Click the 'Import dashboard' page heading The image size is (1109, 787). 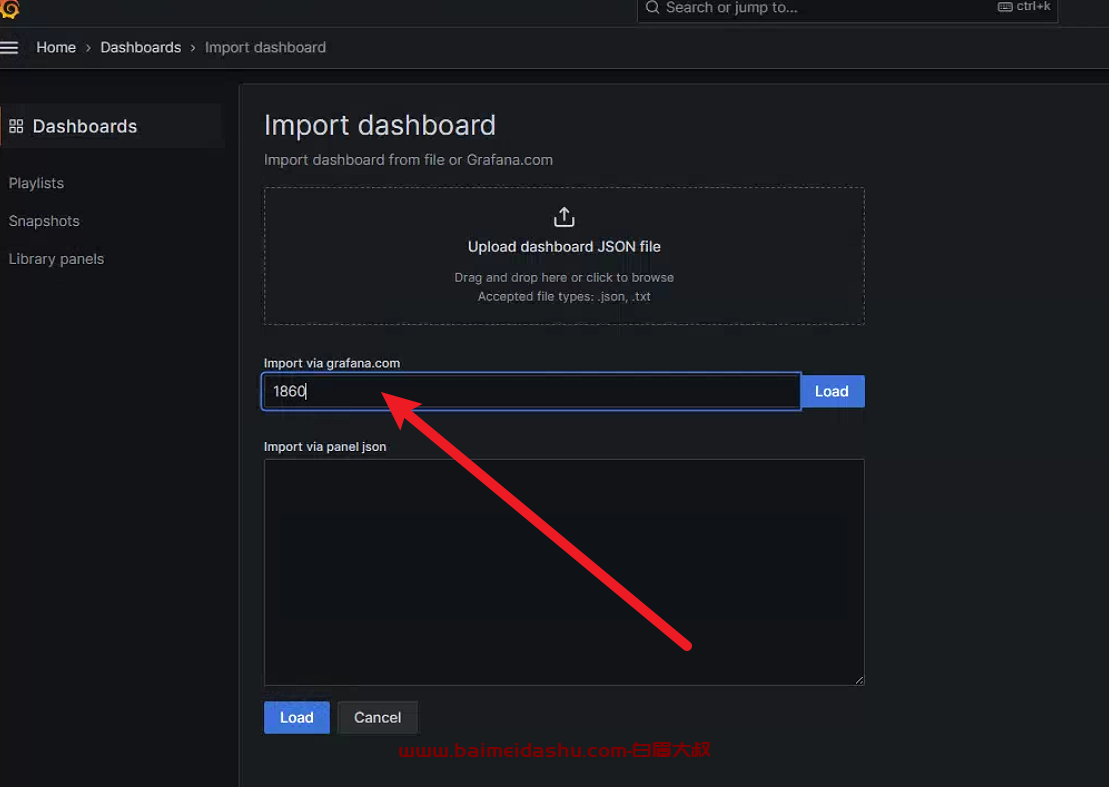point(380,125)
